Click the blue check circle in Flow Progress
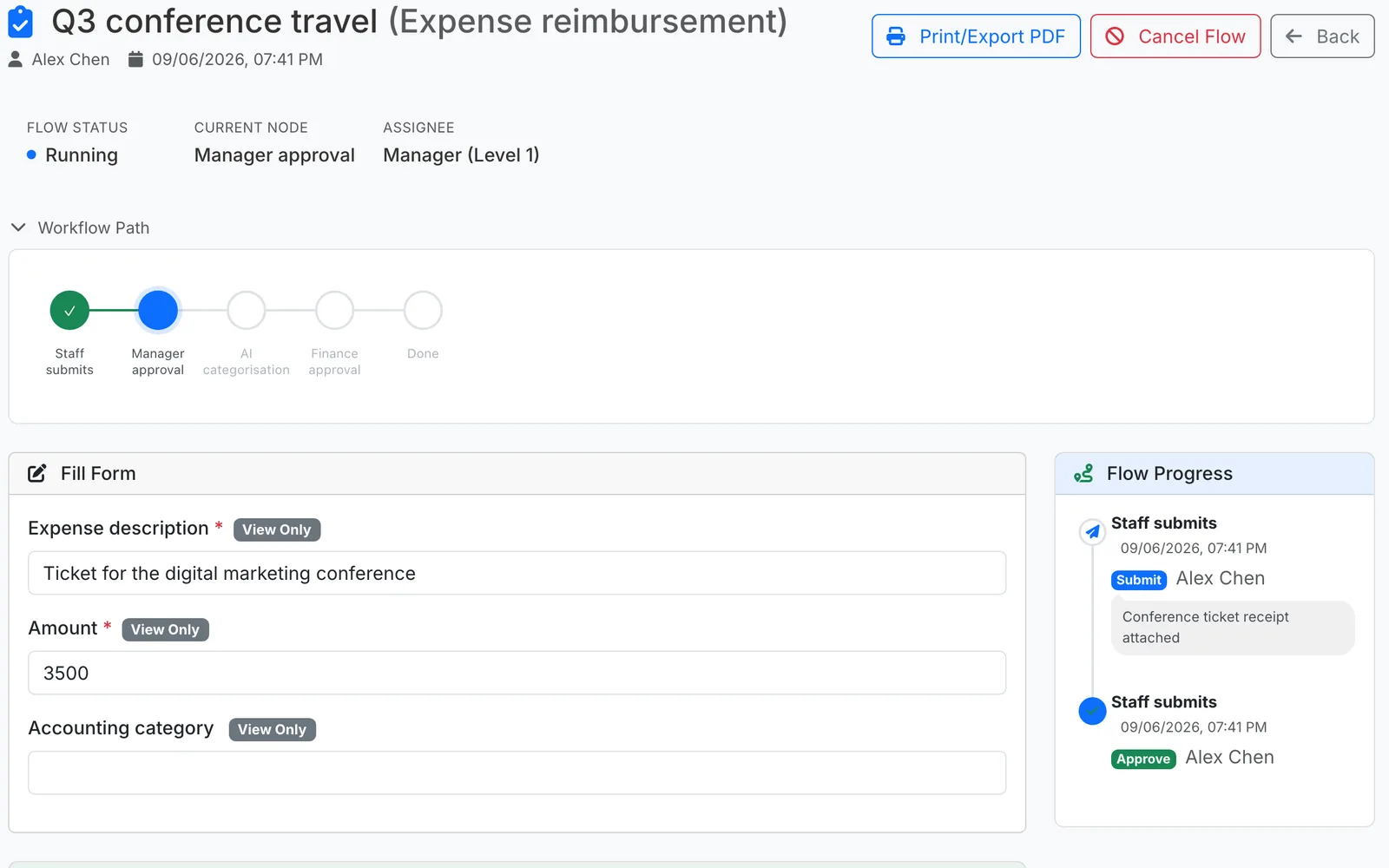This screenshot has width=1389, height=868. [x=1092, y=711]
